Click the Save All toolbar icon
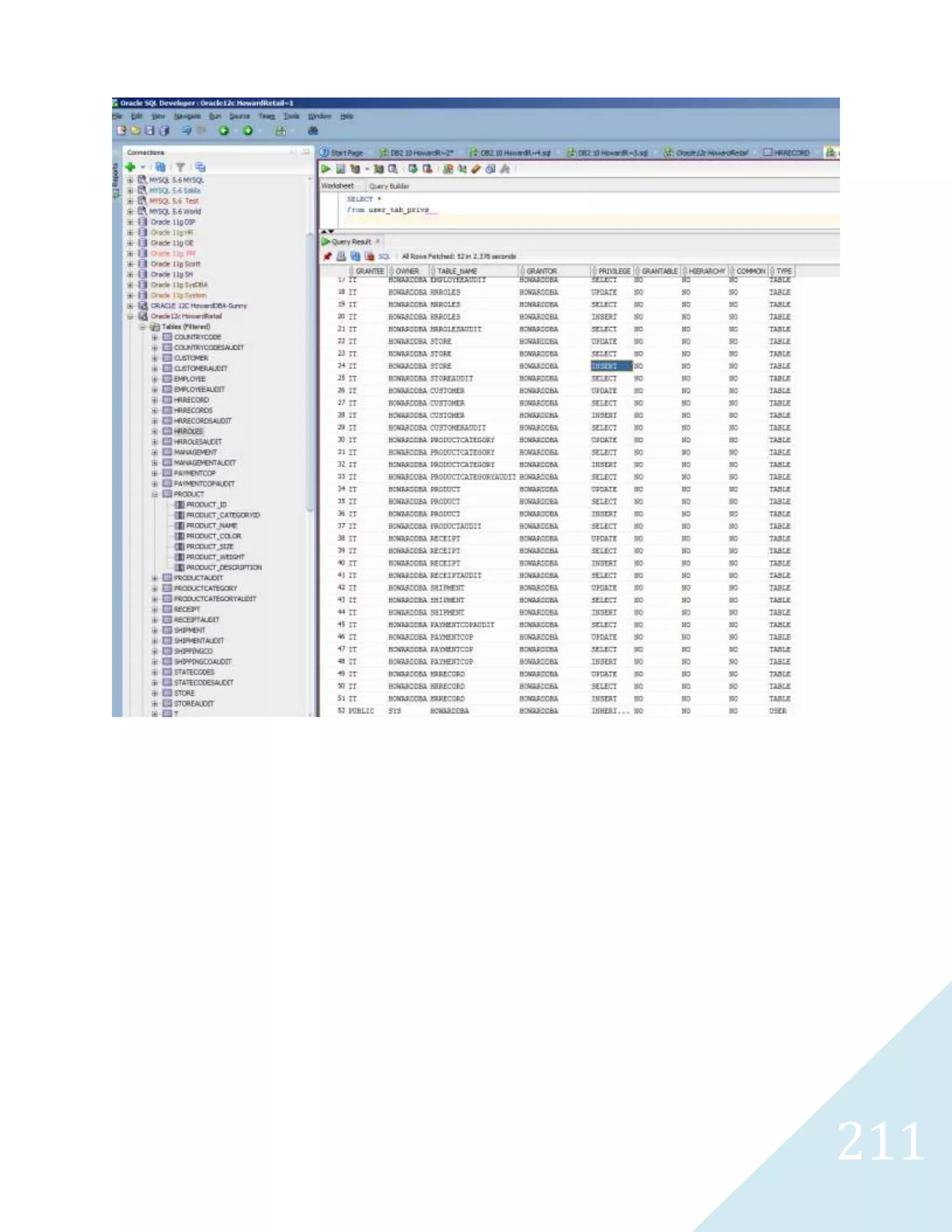 (164, 130)
